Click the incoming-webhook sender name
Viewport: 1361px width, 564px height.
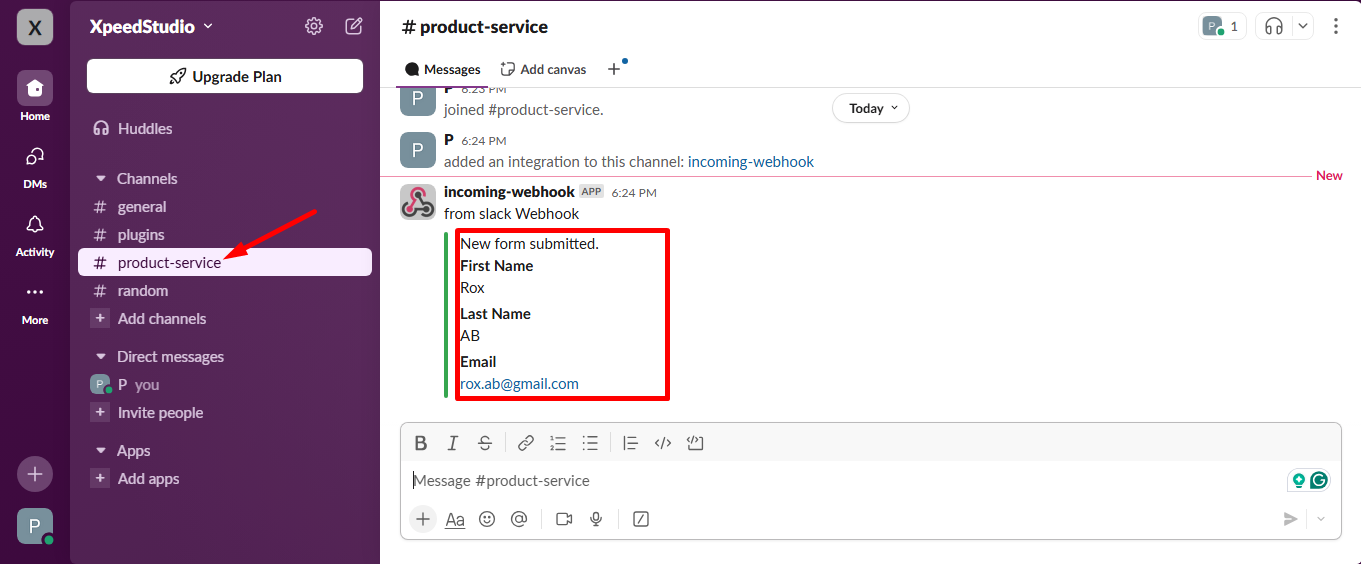click(509, 192)
